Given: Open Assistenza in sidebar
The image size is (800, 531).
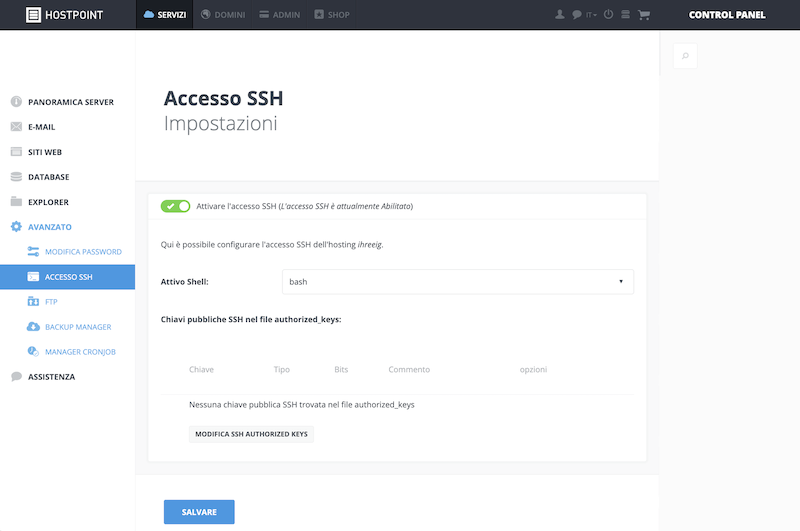Looking at the screenshot, I should (x=52, y=377).
